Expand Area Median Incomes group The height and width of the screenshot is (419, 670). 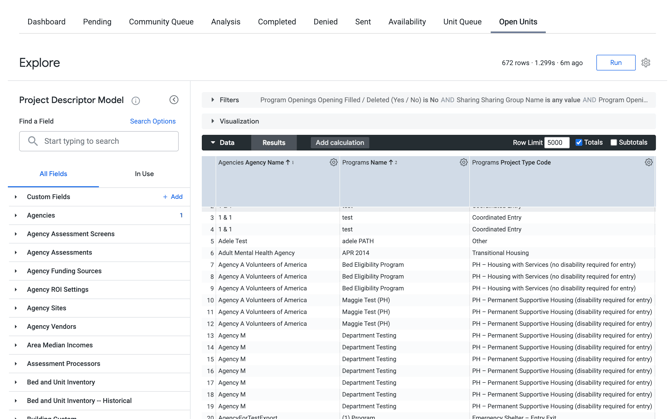[16, 345]
